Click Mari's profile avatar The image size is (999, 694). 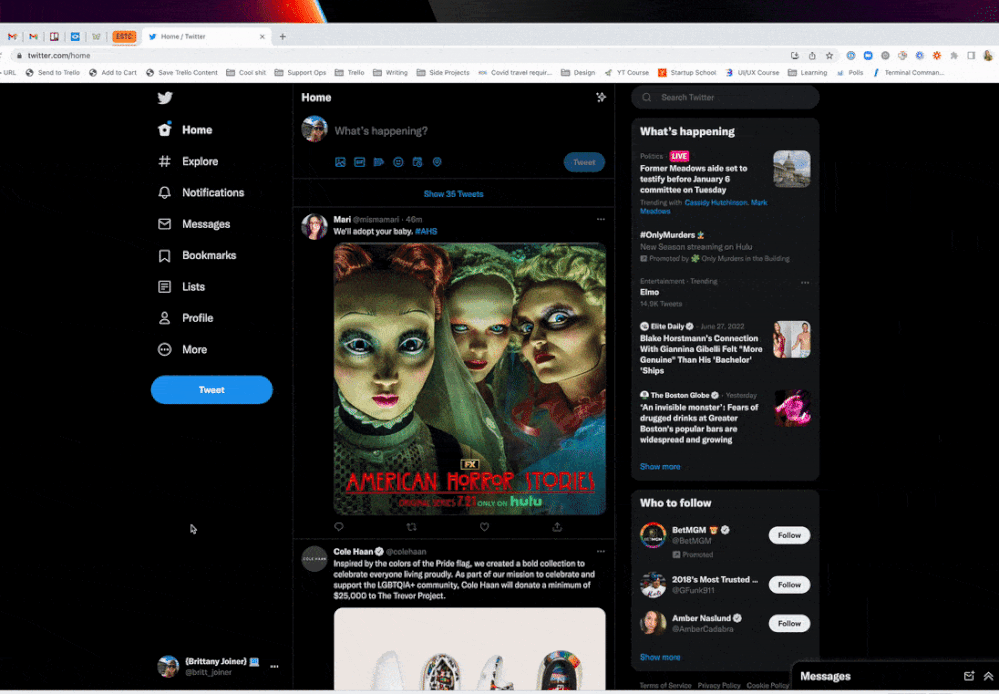[x=314, y=227]
